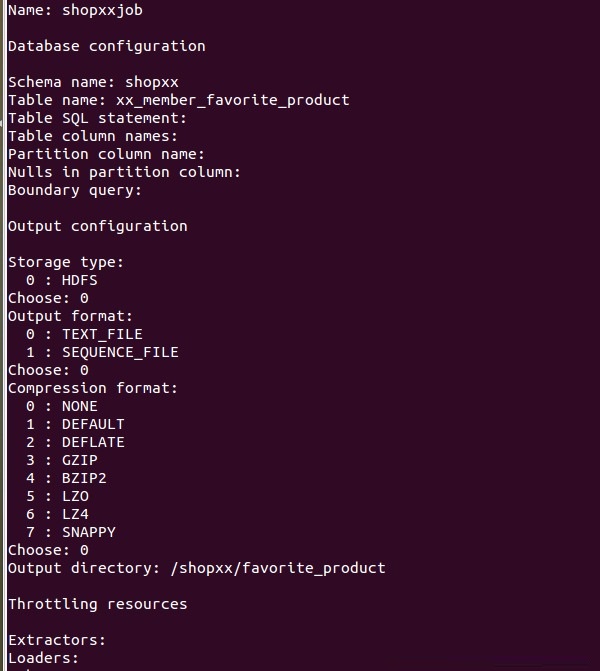Click the Partition column name prompt
600x671 pixels.
click(107, 154)
